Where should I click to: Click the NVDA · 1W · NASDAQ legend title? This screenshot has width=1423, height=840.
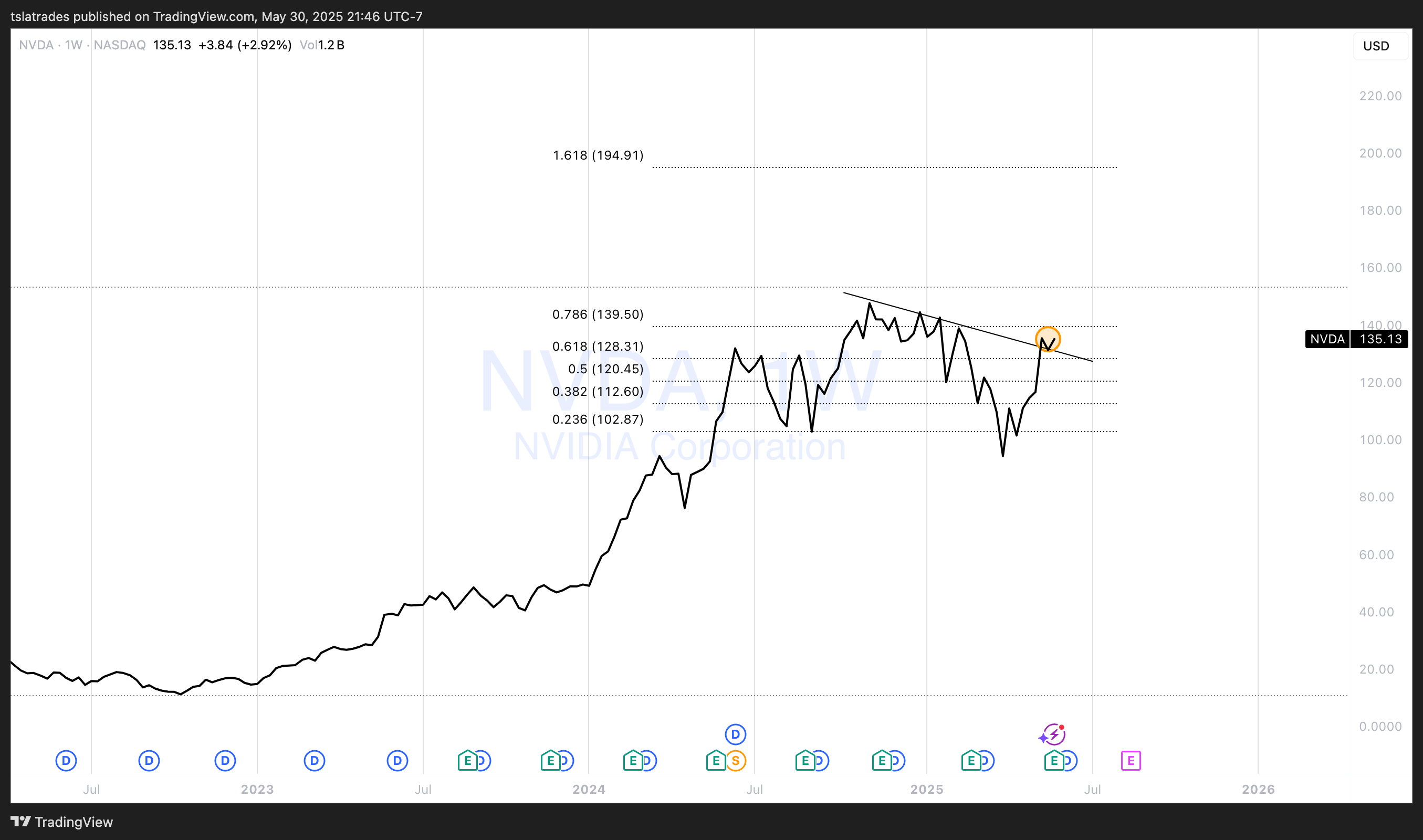[x=82, y=45]
